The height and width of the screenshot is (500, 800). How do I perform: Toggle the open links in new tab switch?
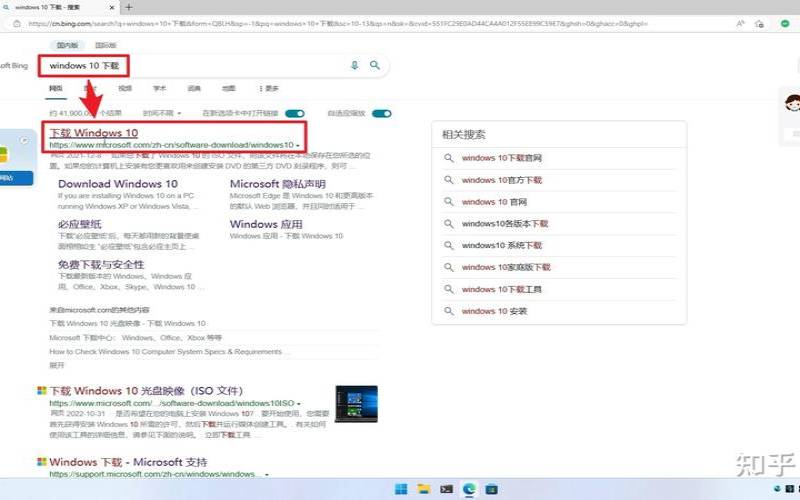point(295,113)
